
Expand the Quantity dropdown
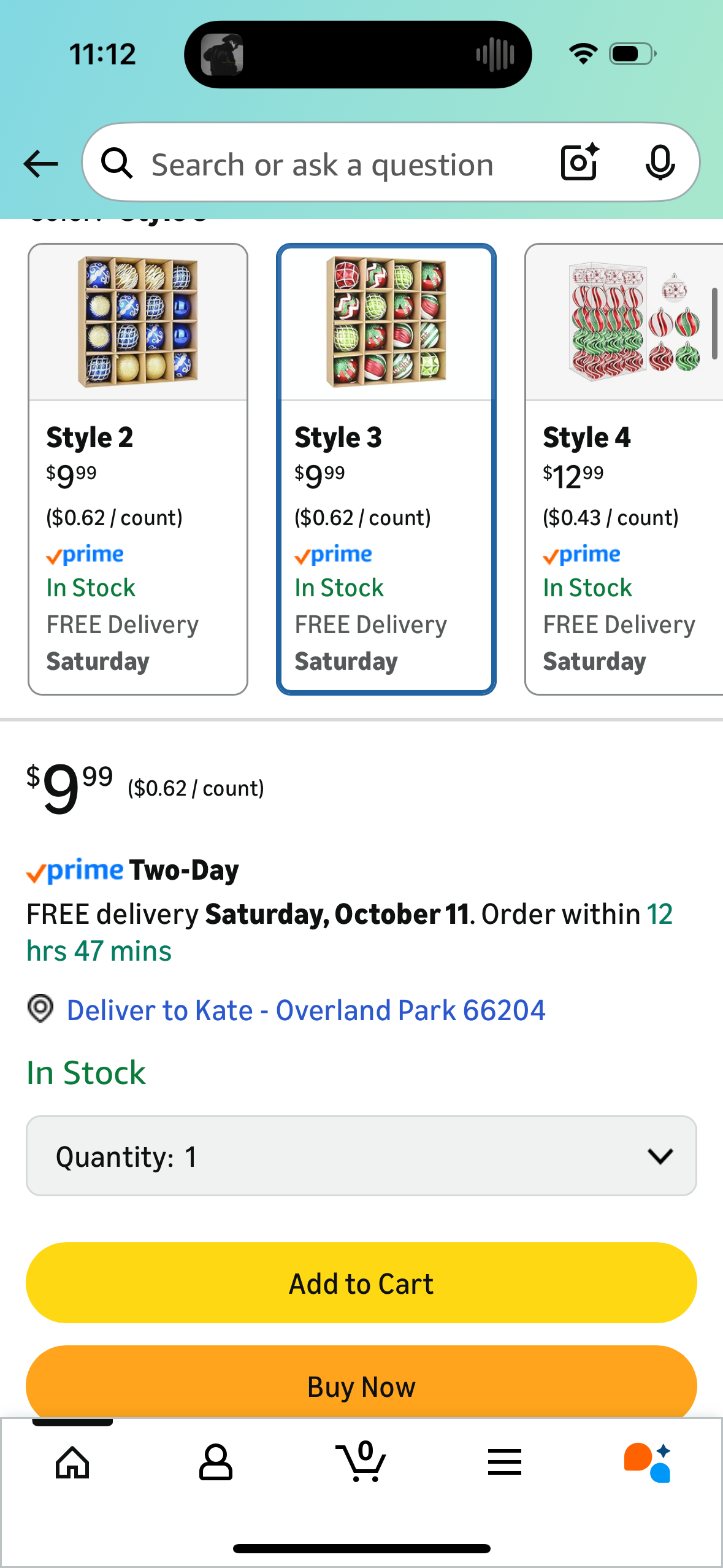click(x=361, y=1156)
